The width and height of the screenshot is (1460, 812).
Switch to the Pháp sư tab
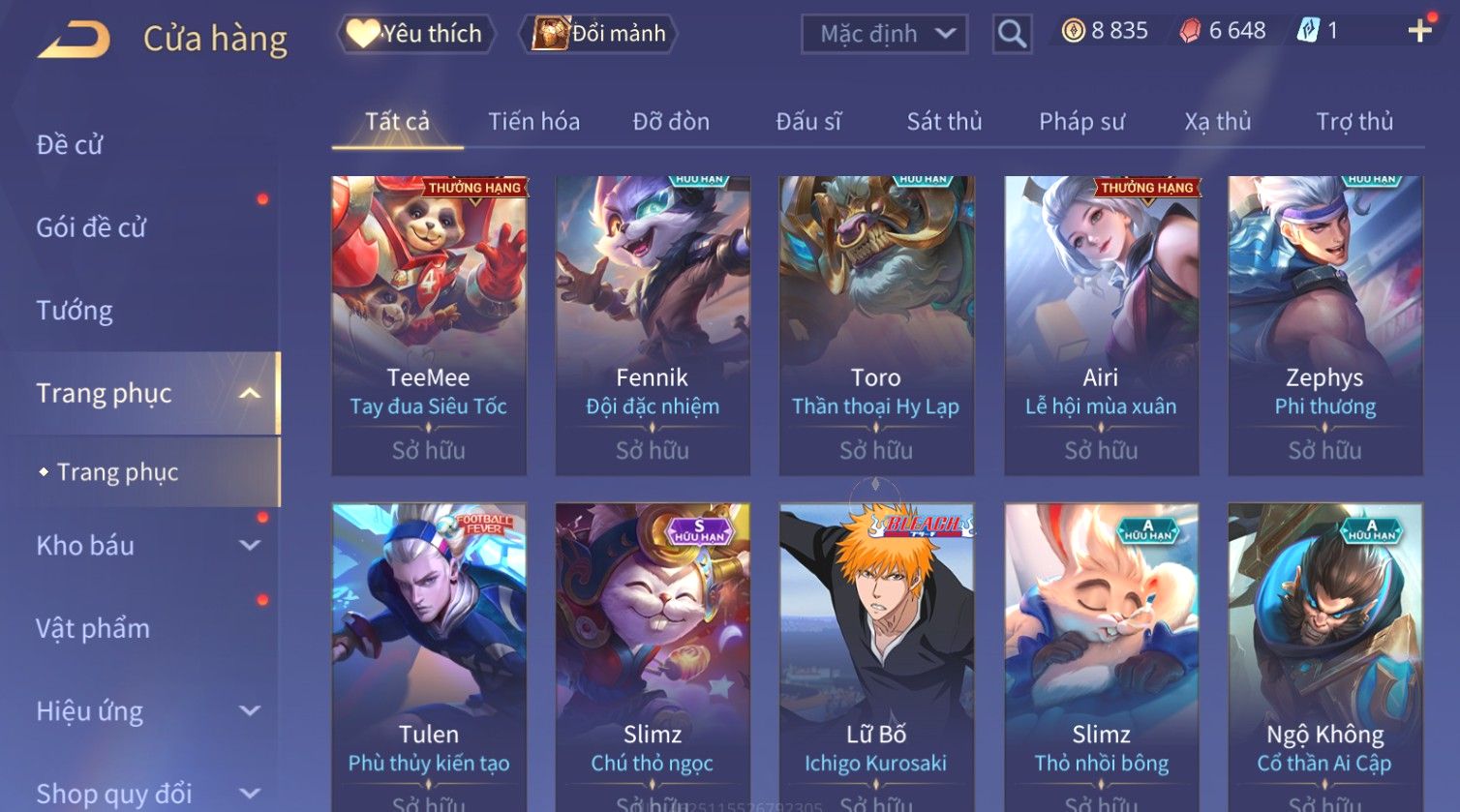pos(1081,122)
